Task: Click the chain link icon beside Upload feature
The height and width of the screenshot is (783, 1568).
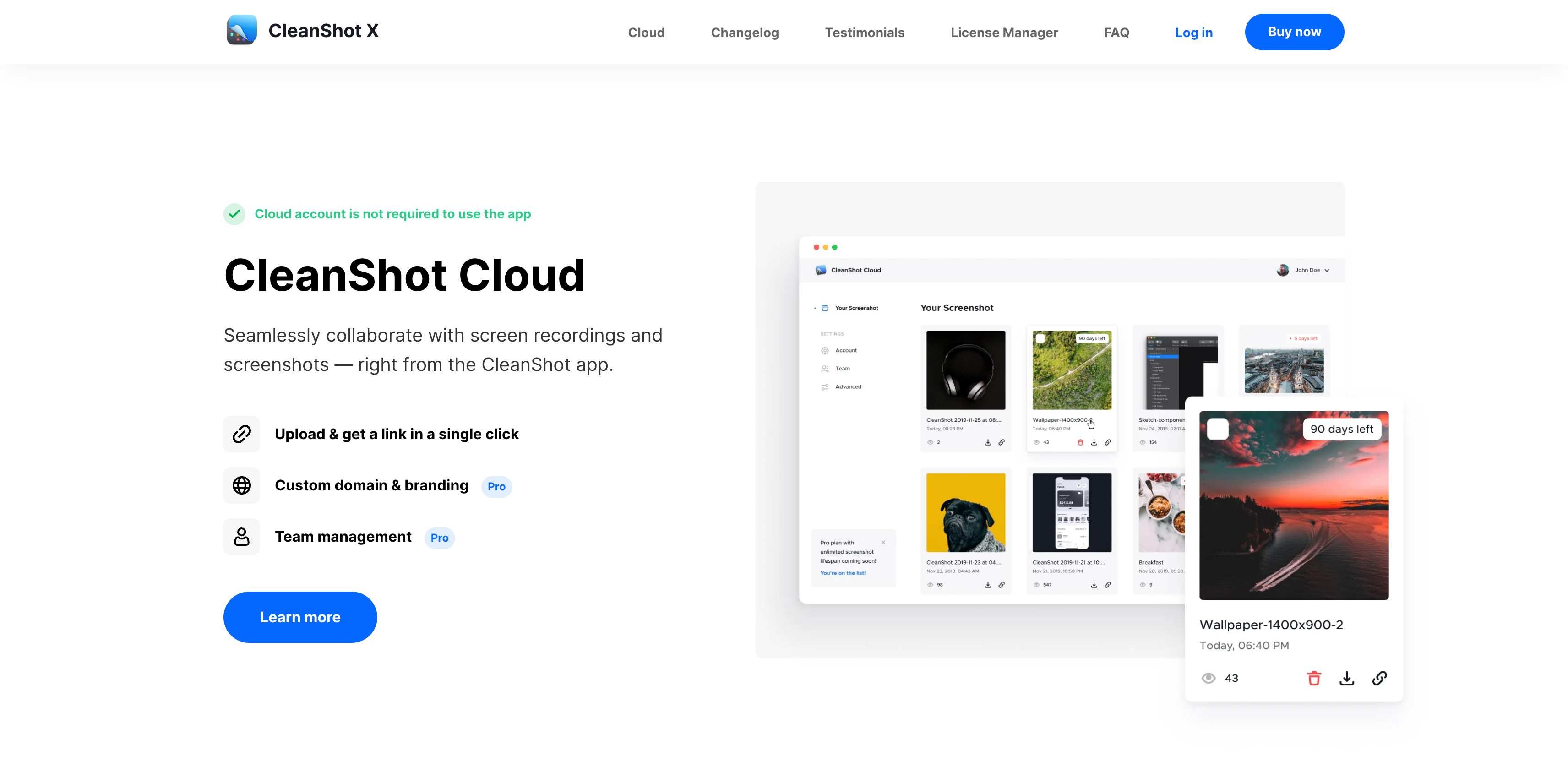Action: 242,434
